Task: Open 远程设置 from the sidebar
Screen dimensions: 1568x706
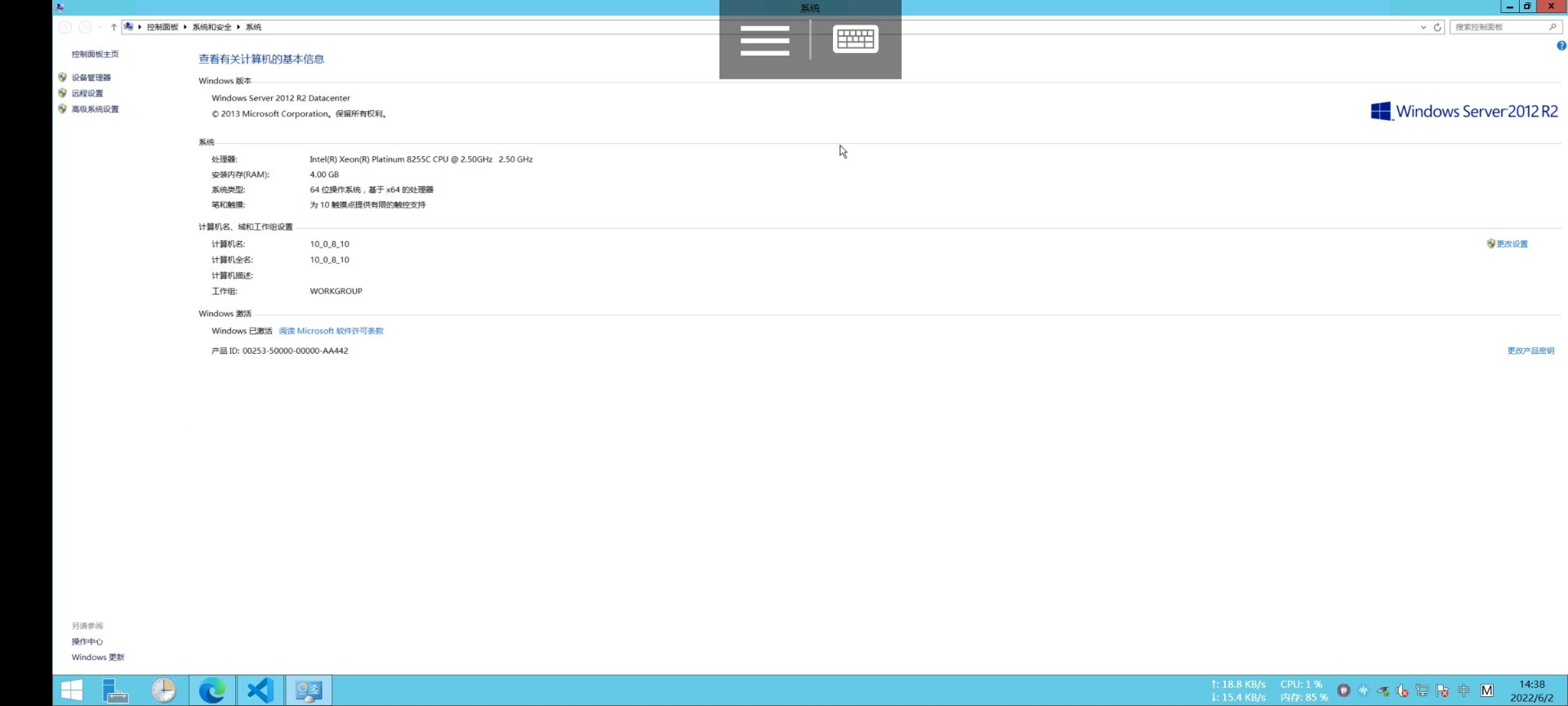Action: click(87, 93)
